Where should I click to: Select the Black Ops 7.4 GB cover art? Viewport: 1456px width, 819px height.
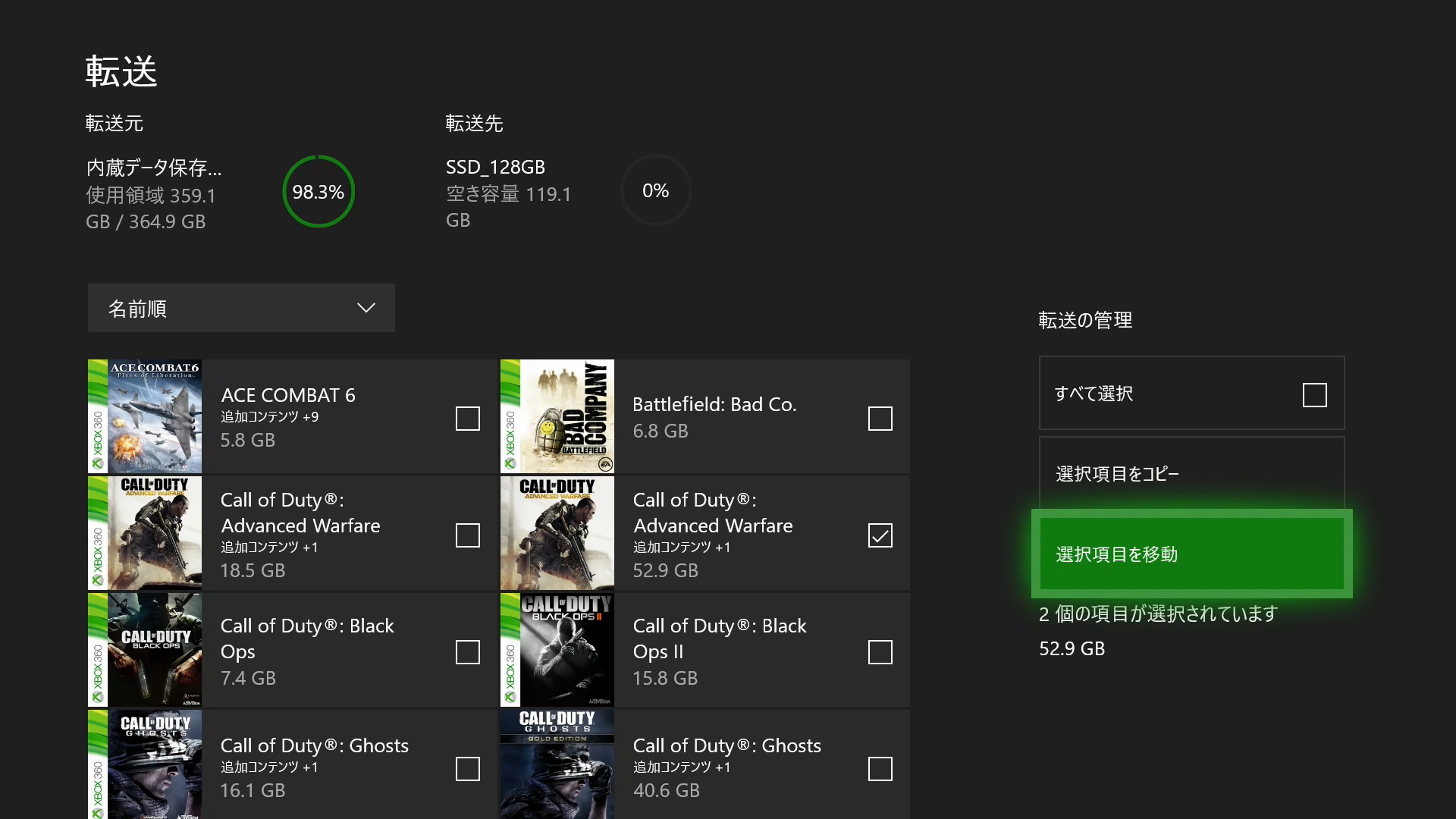click(145, 650)
